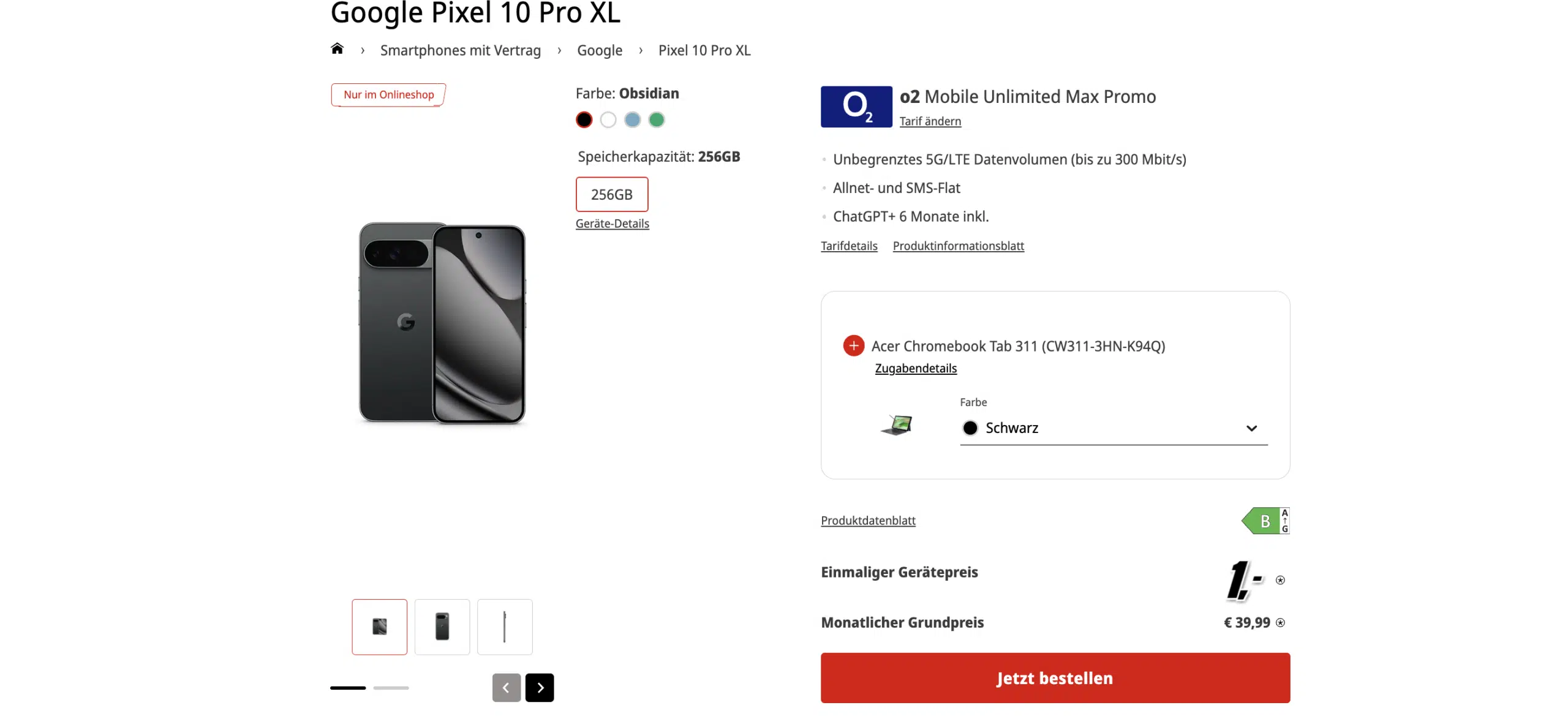Open the energy efficiency class B label

tap(1265, 521)
